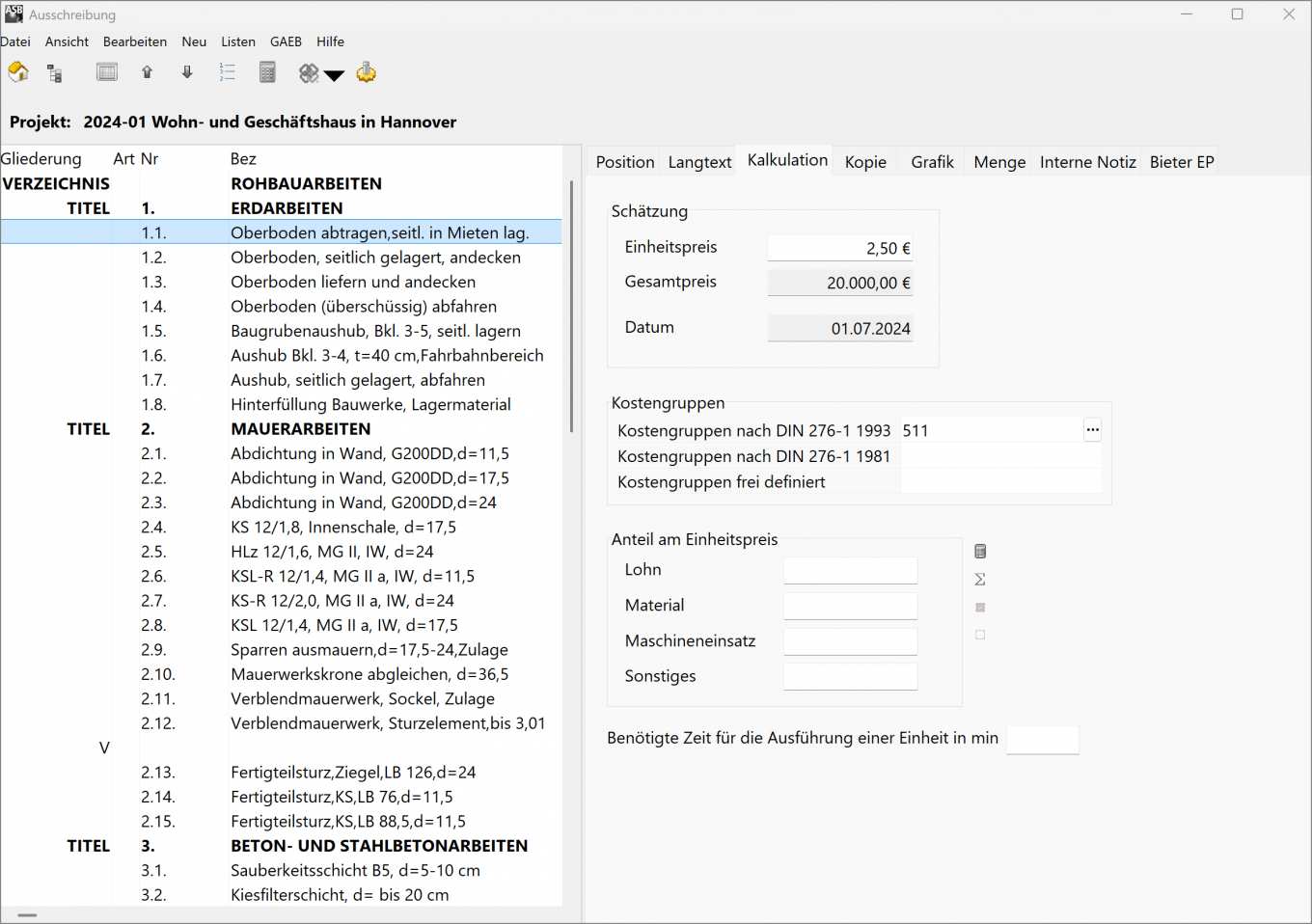The image size is (1312, 924).
Task: Select position 1.5. Baugrubenaushub
Action: pyautogui.click(x=375, y=331)
